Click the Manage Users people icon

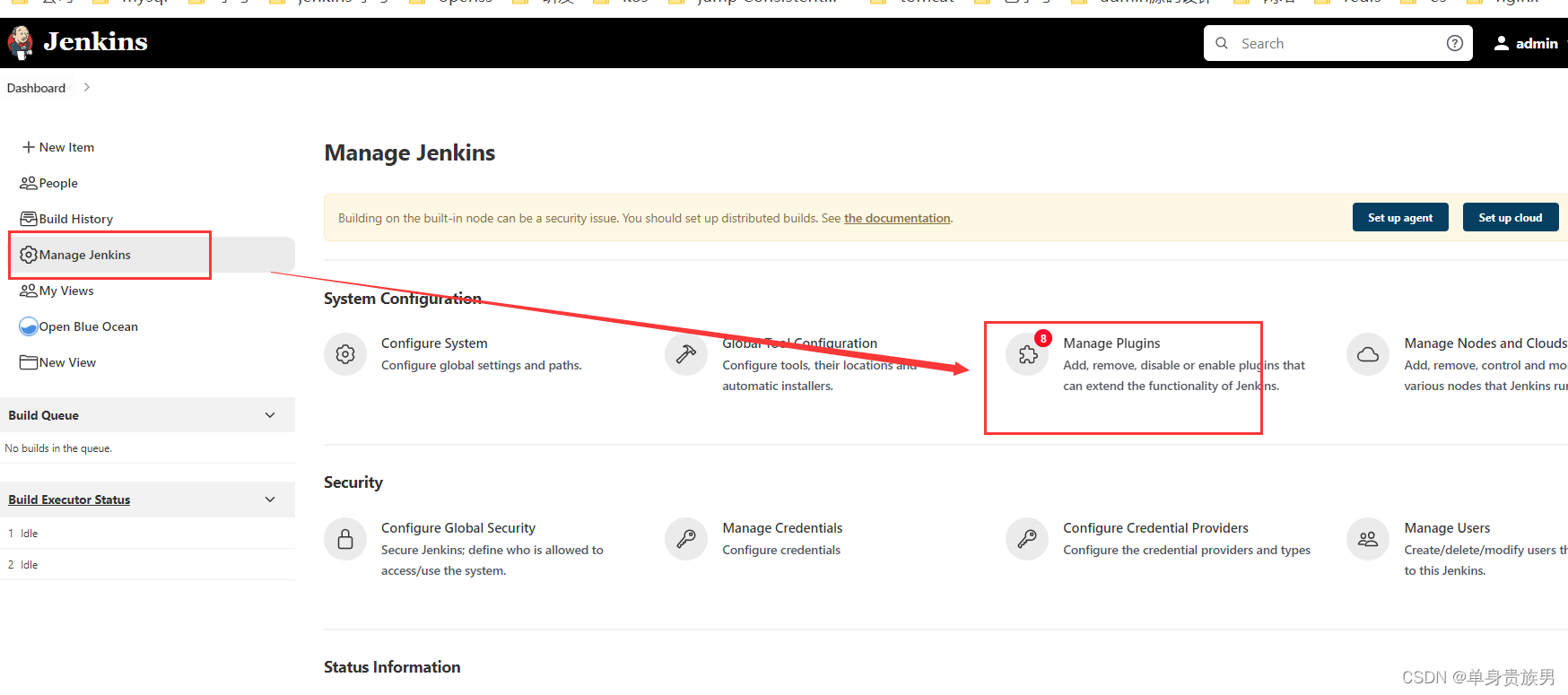pos(1368,539)
